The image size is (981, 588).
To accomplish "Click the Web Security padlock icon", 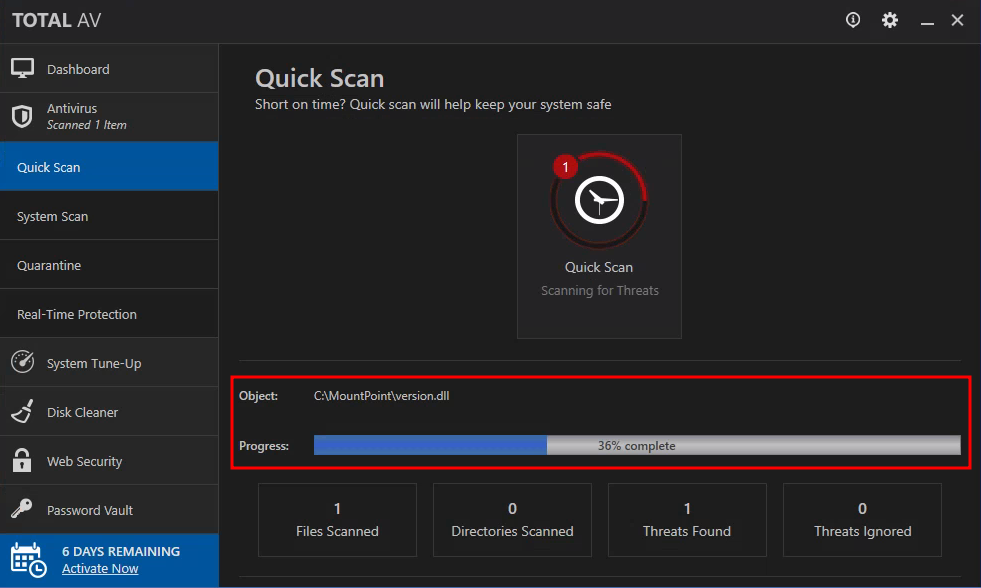I will [x=22, y=460].
